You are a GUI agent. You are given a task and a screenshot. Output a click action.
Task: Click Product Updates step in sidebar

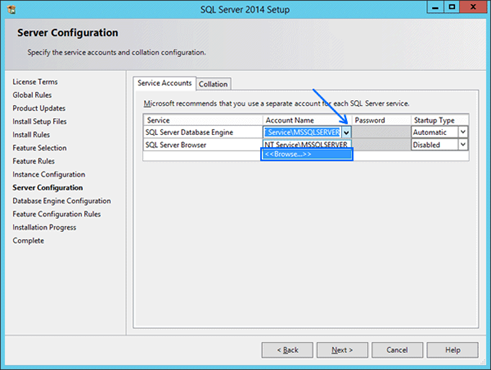click(39, 108)
